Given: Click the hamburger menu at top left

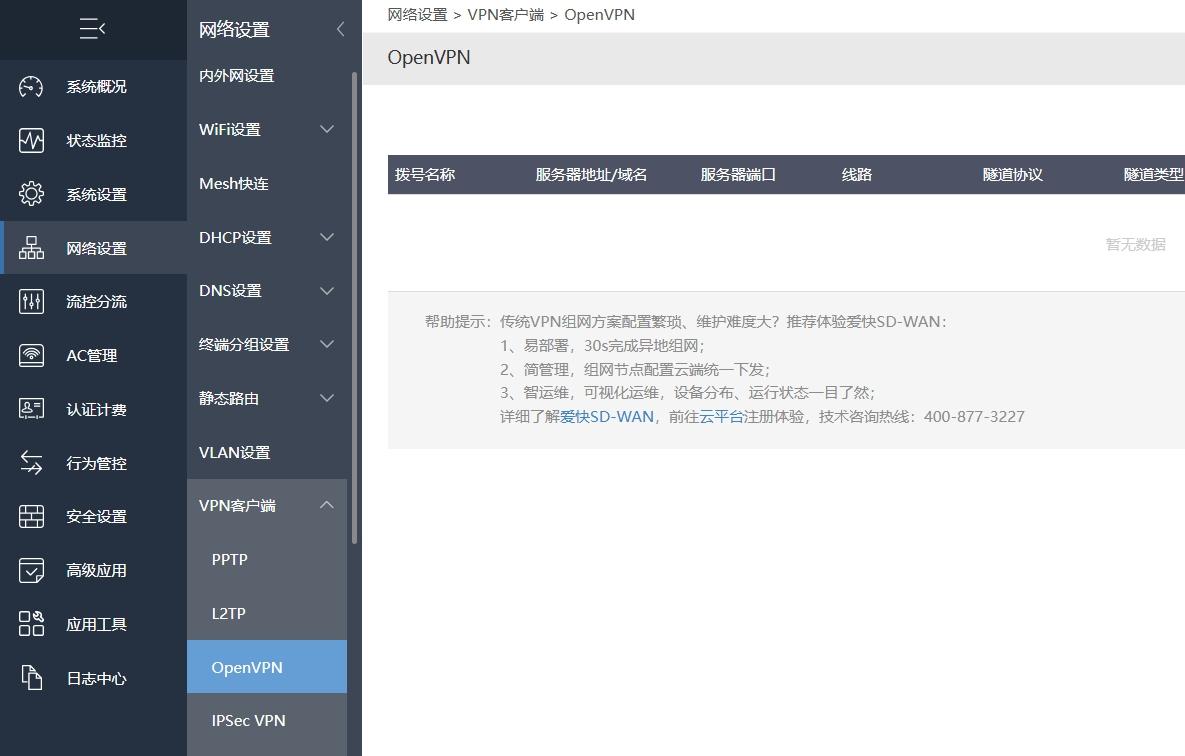Looking at the screenshot, I should (93, 28).
